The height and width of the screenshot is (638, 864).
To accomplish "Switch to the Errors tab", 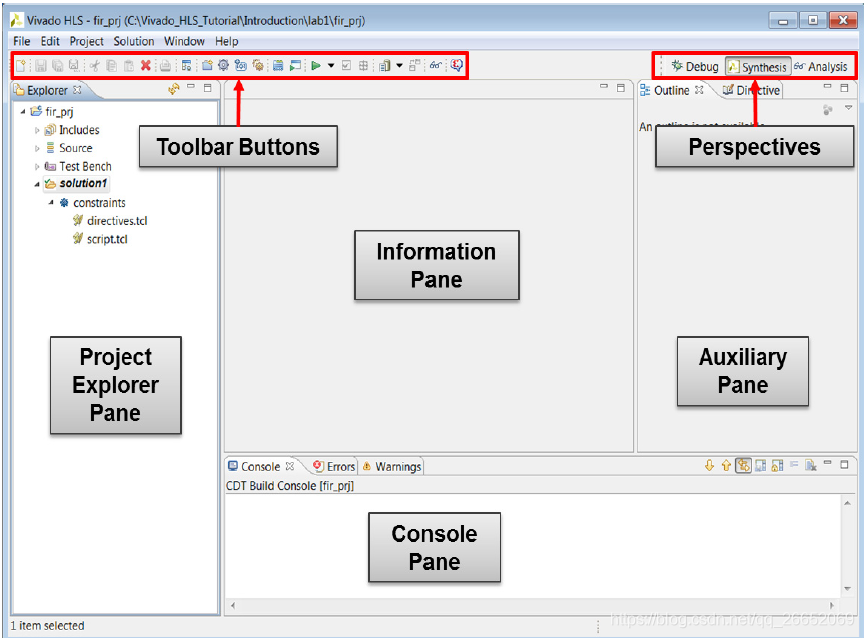I will pyautogui.click(x=334, y=467).
